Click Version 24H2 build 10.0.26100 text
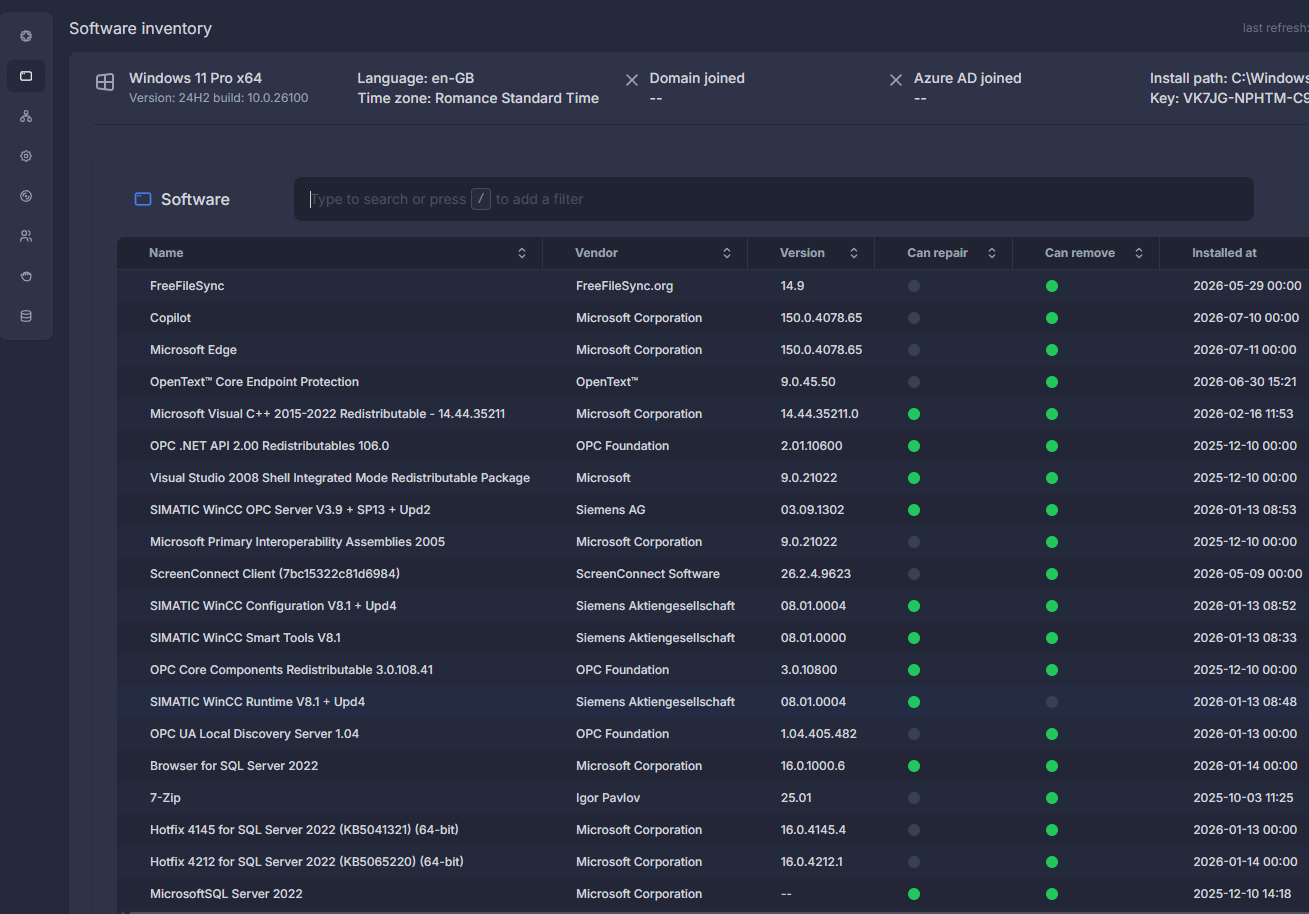The width and height of the screenshot is (1309, 914). 218,98
